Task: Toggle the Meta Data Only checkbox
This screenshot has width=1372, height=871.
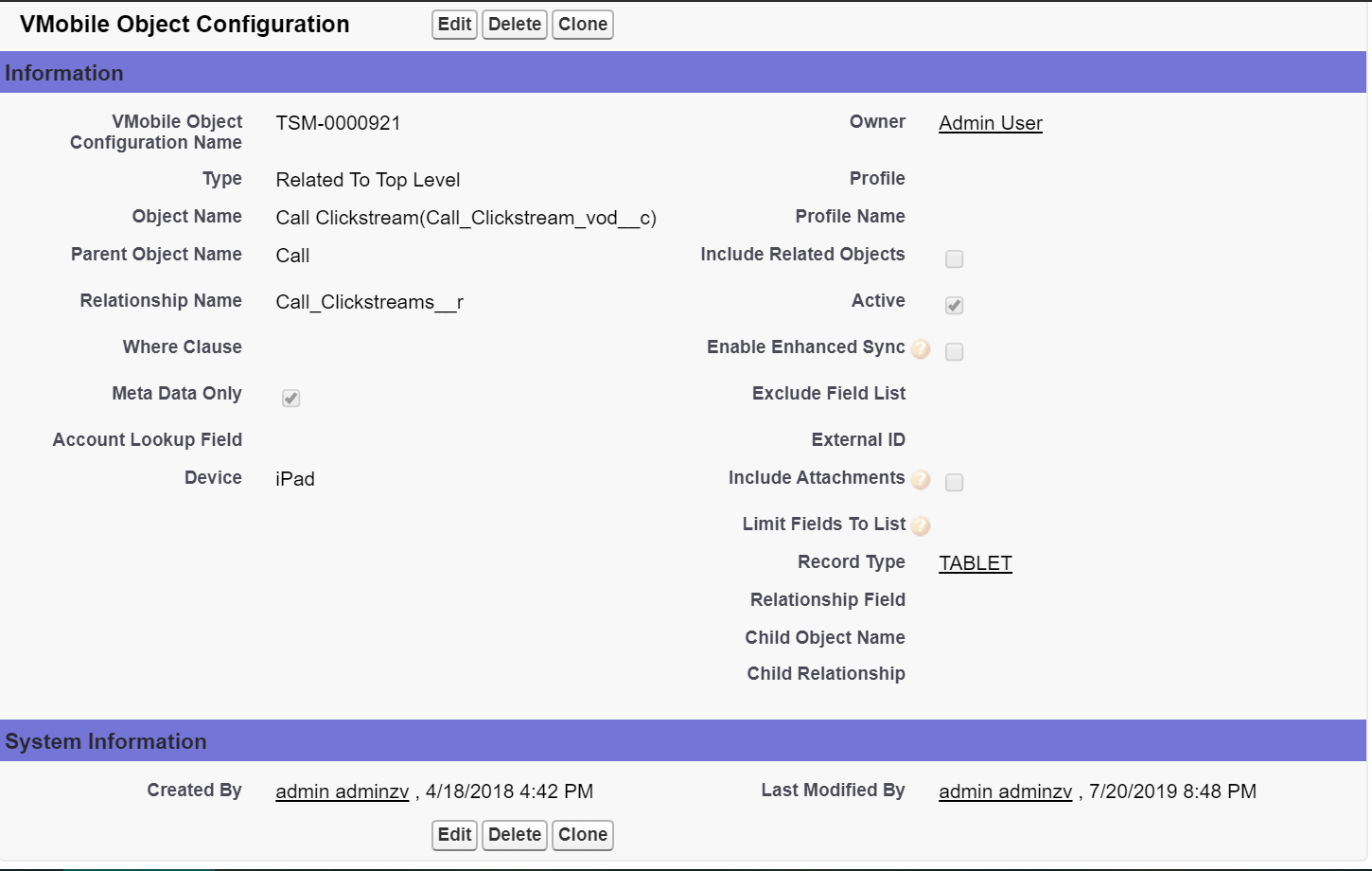Action: (290, 398)
